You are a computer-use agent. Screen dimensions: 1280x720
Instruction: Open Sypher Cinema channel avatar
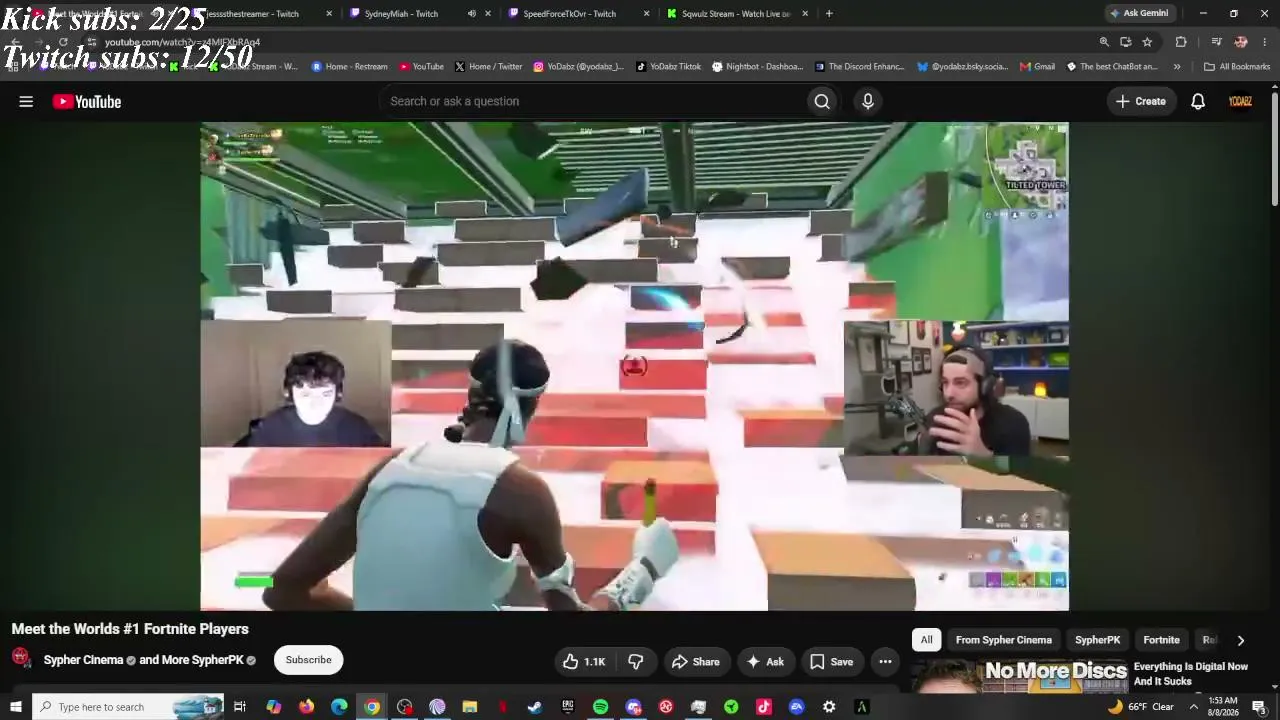coord(21,659)
